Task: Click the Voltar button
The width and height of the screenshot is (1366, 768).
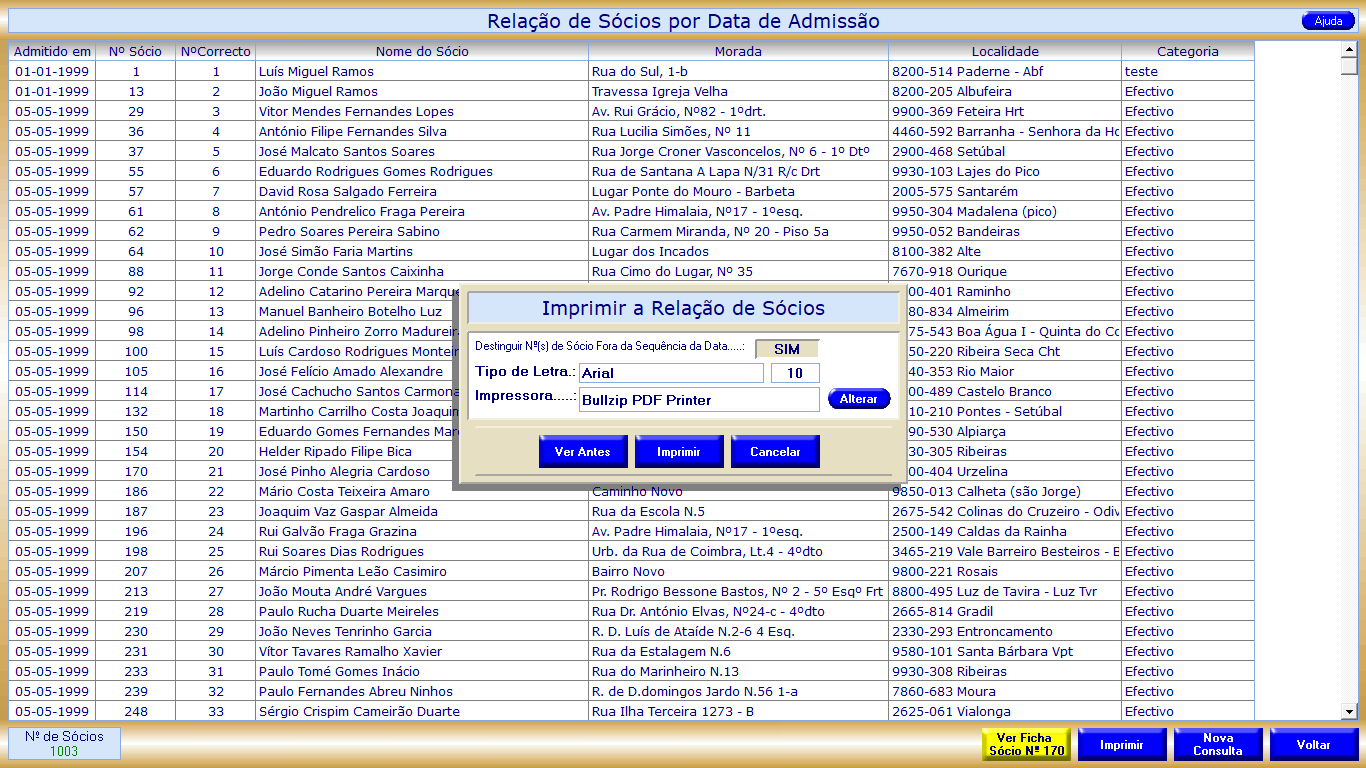Action: coord(1313,744)
